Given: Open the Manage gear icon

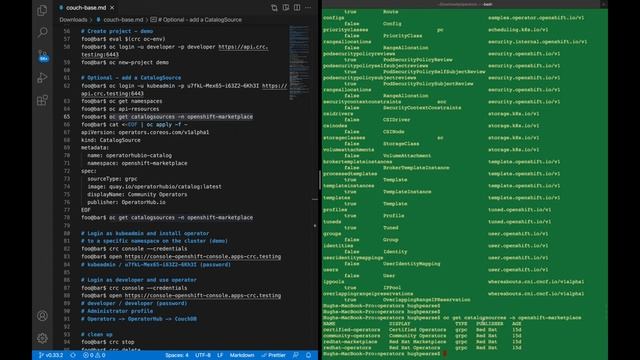Looking at the screenshot, I should pos(42,338).
